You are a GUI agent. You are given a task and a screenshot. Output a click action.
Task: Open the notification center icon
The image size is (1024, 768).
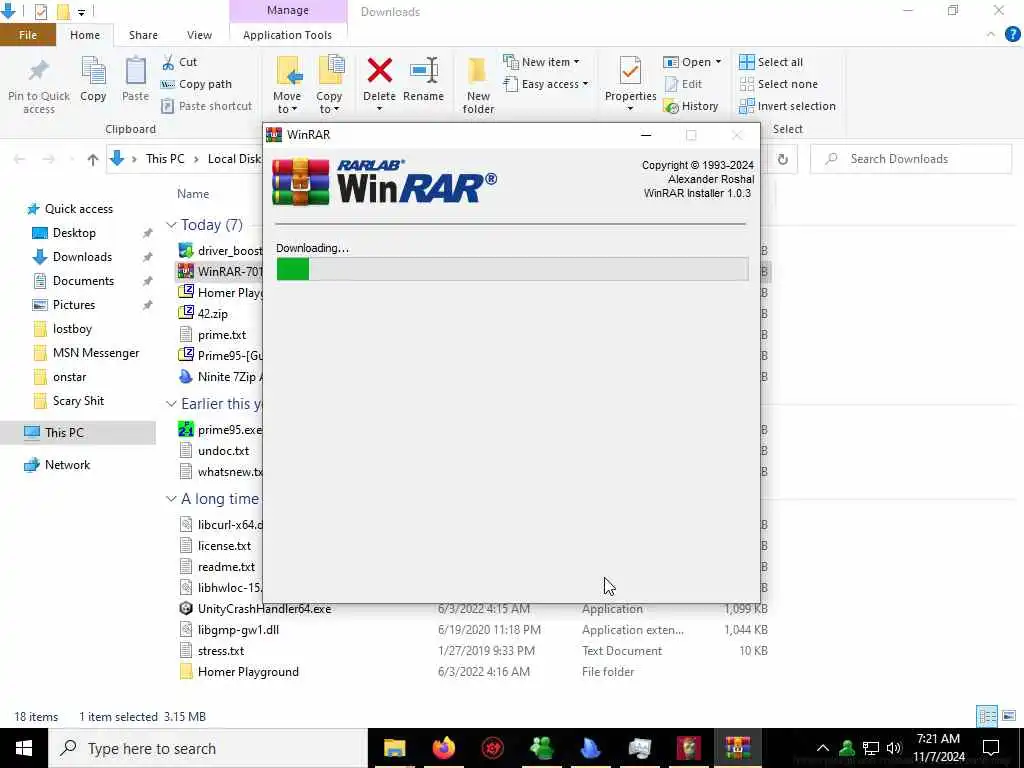991,748
